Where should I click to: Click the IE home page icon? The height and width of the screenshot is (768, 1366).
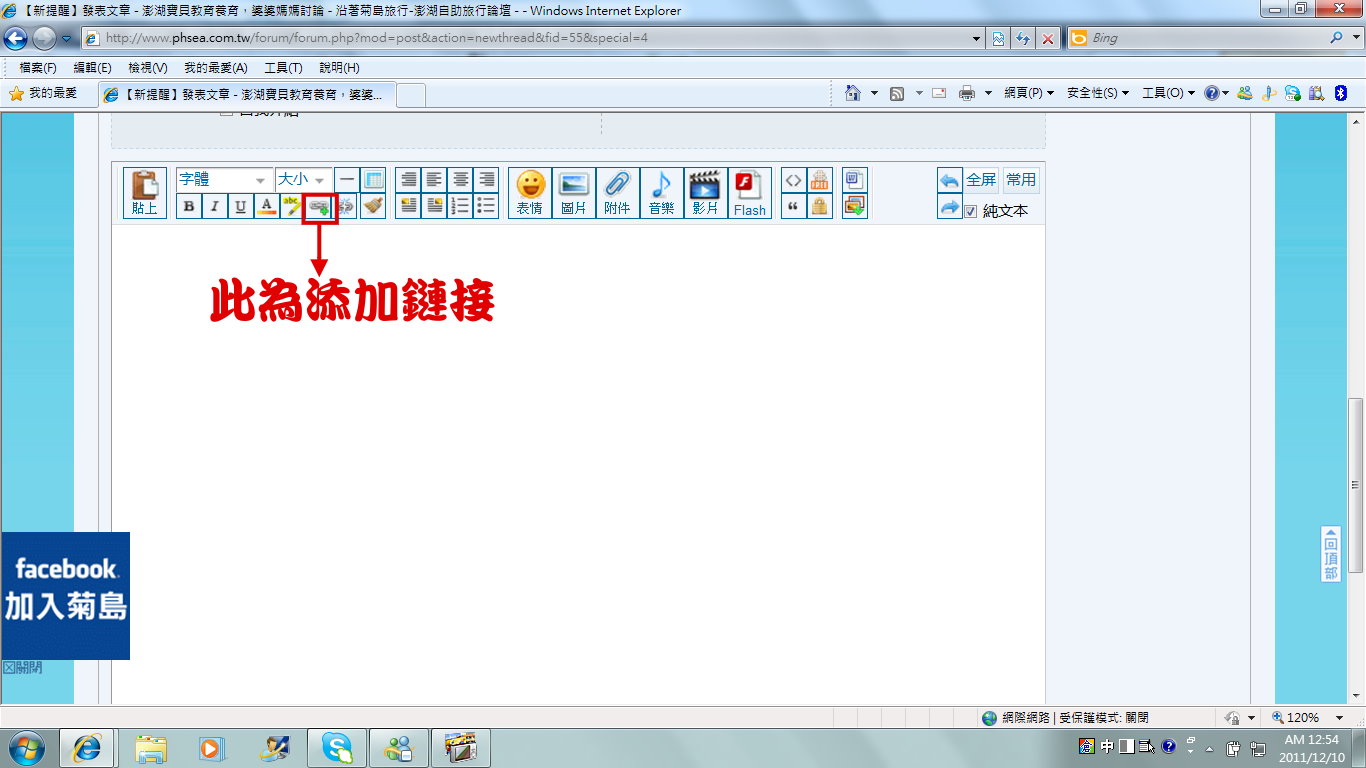pos(852,93)
